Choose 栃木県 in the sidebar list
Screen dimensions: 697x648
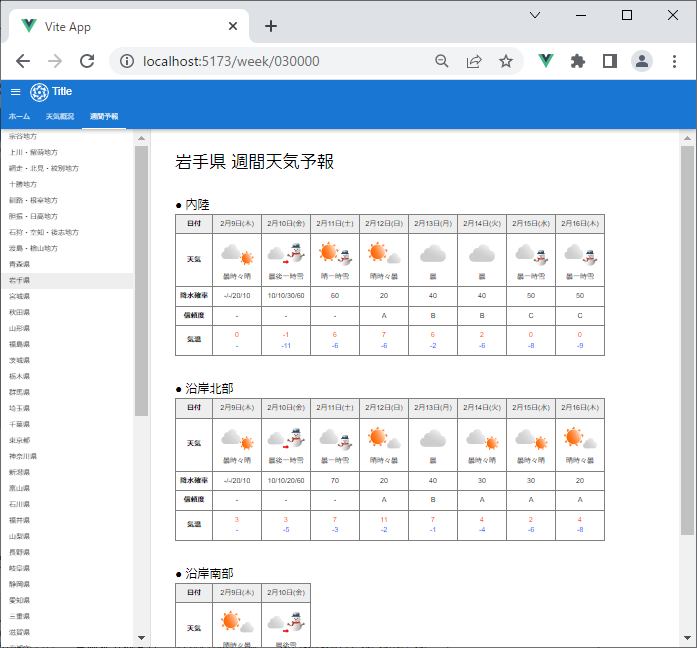point(67,376)
